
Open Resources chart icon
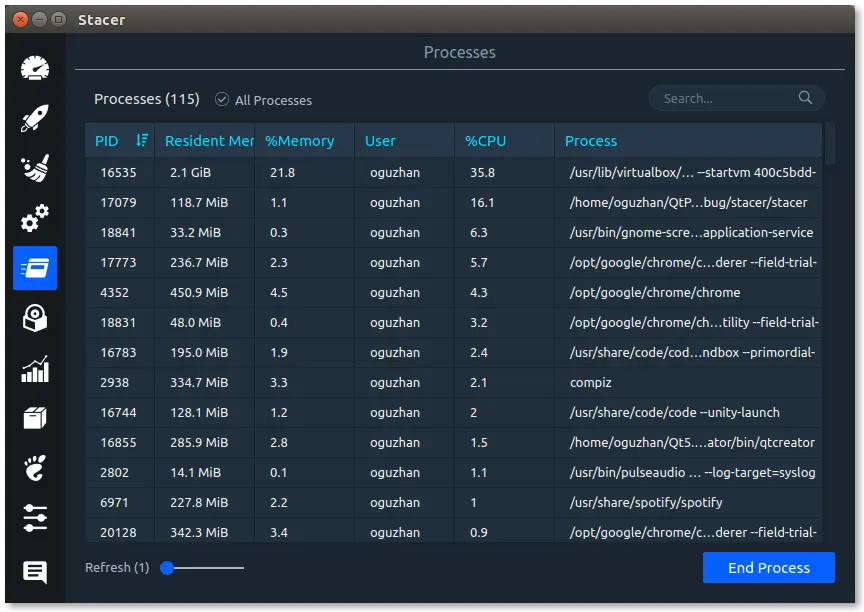[35, 369]
